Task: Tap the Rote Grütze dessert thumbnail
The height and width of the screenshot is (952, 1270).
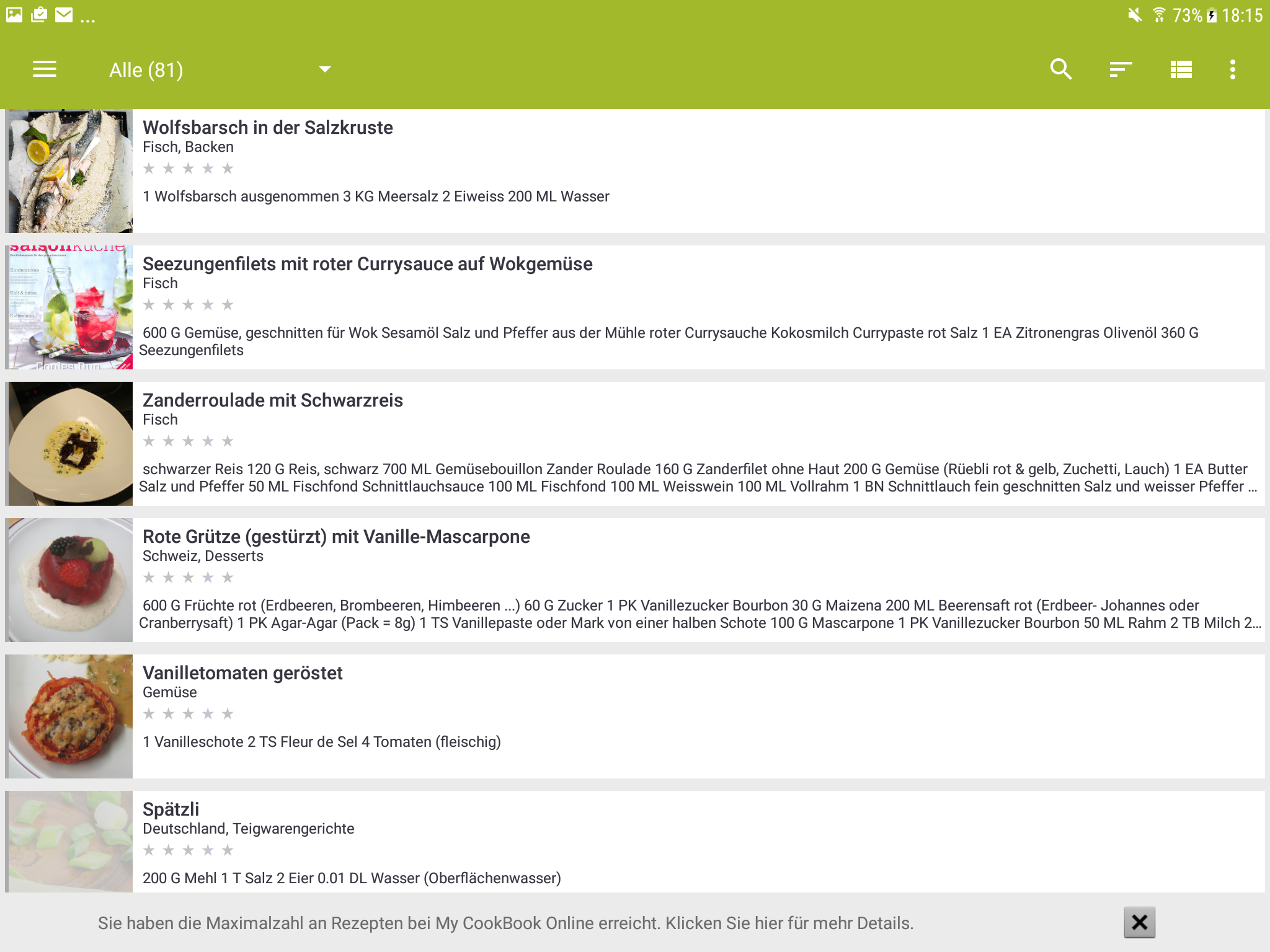Action: [x=70, y=580]
